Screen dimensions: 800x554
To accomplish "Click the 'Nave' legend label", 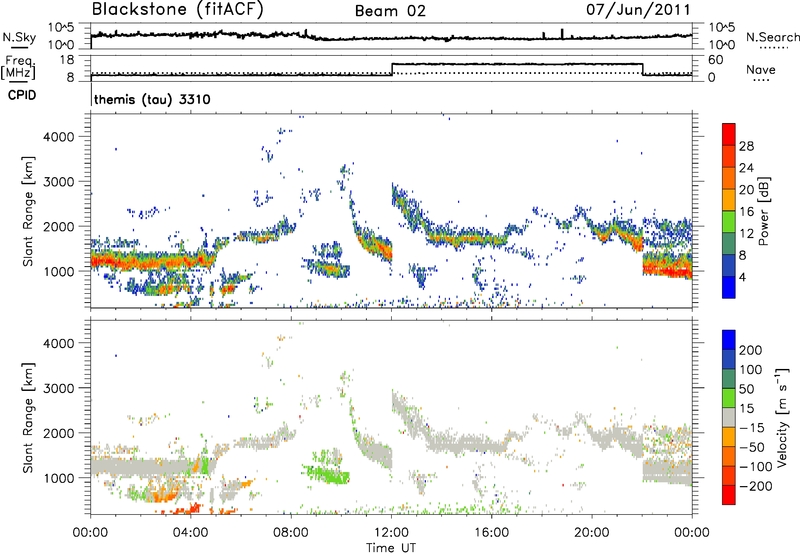I will pyautogui.click(x=761, y=70).
